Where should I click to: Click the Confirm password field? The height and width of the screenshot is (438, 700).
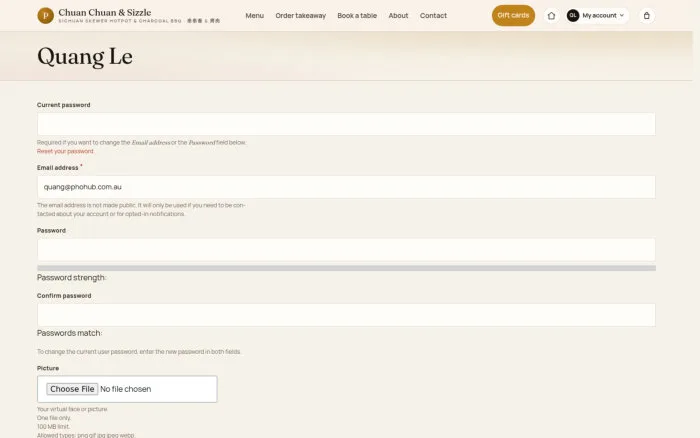coord(346,315)
